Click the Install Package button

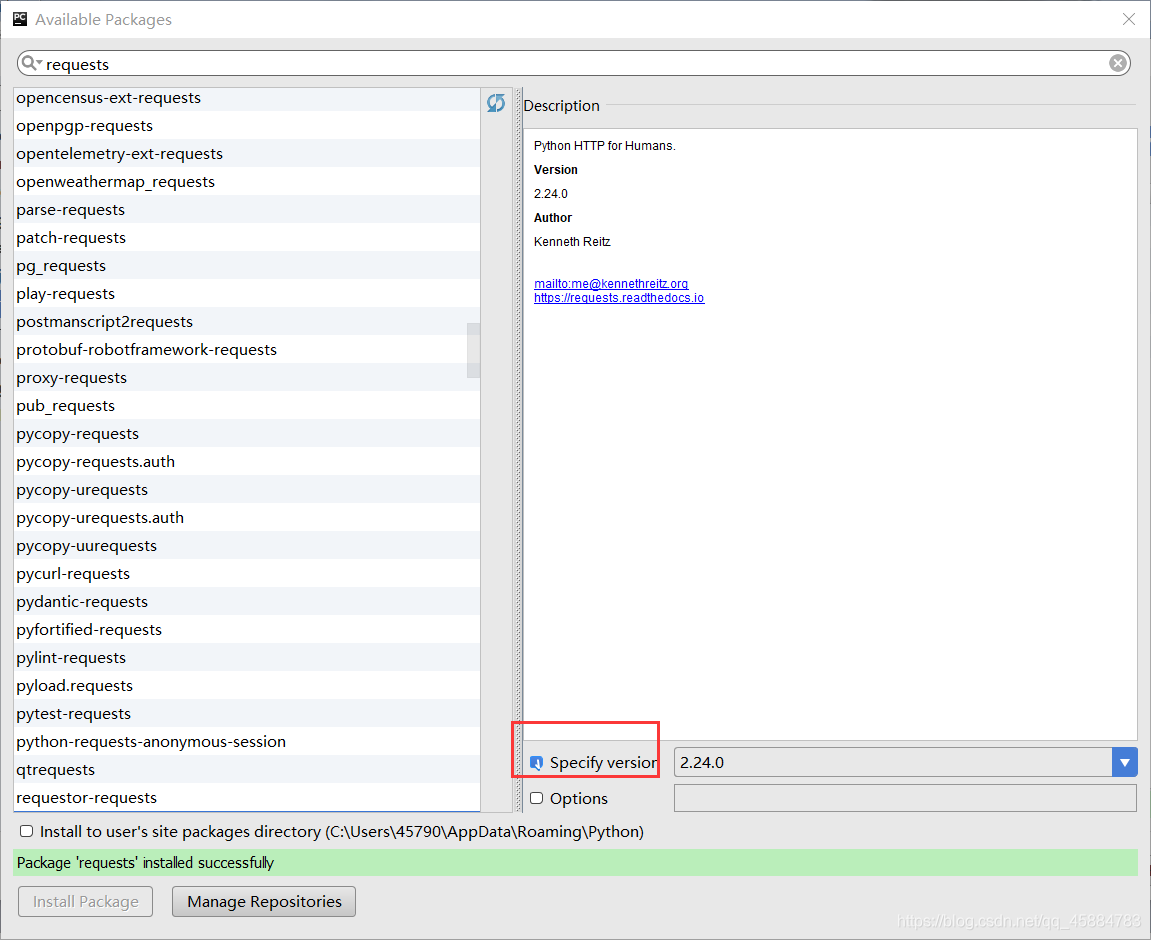(85, 901)
